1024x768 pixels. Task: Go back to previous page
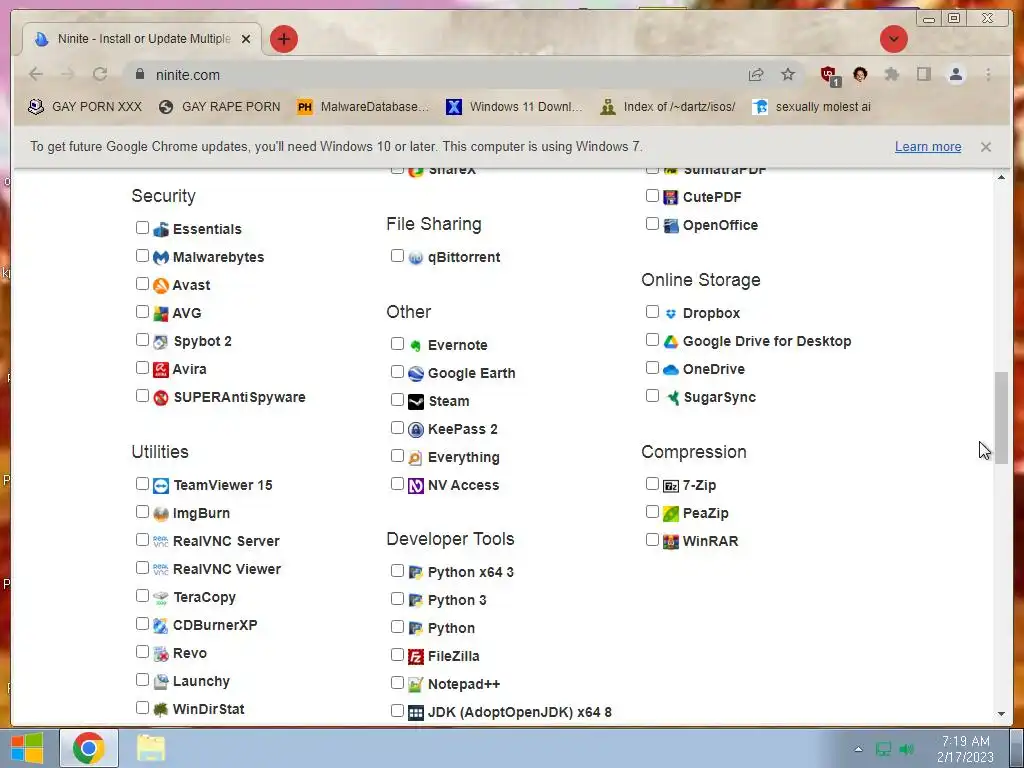(36, 74)
